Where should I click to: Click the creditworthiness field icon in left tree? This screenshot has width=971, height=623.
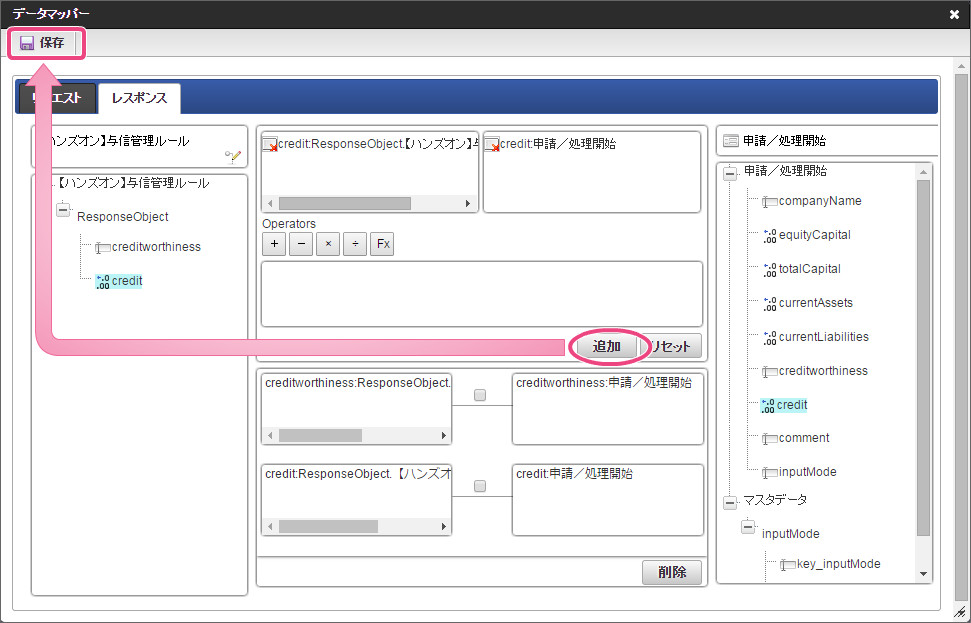103,248
